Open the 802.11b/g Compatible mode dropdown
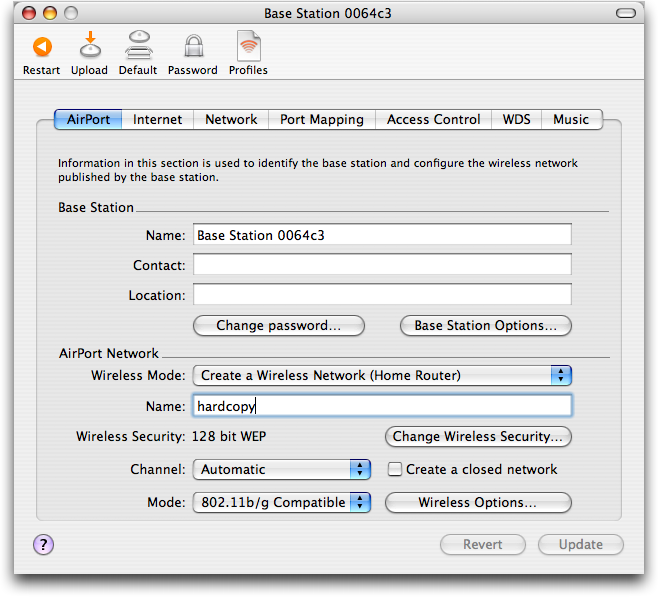The image size is (658, 597). [281, 502]
